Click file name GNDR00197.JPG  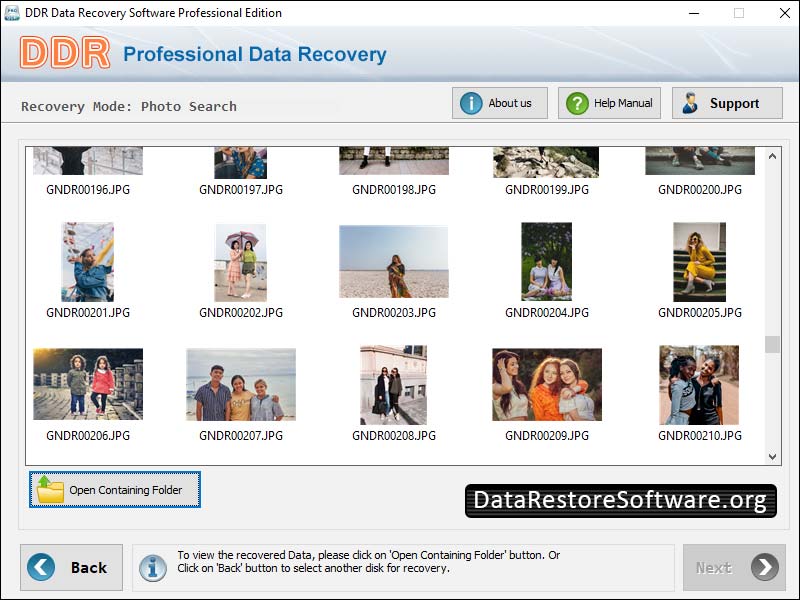point(241,190)
